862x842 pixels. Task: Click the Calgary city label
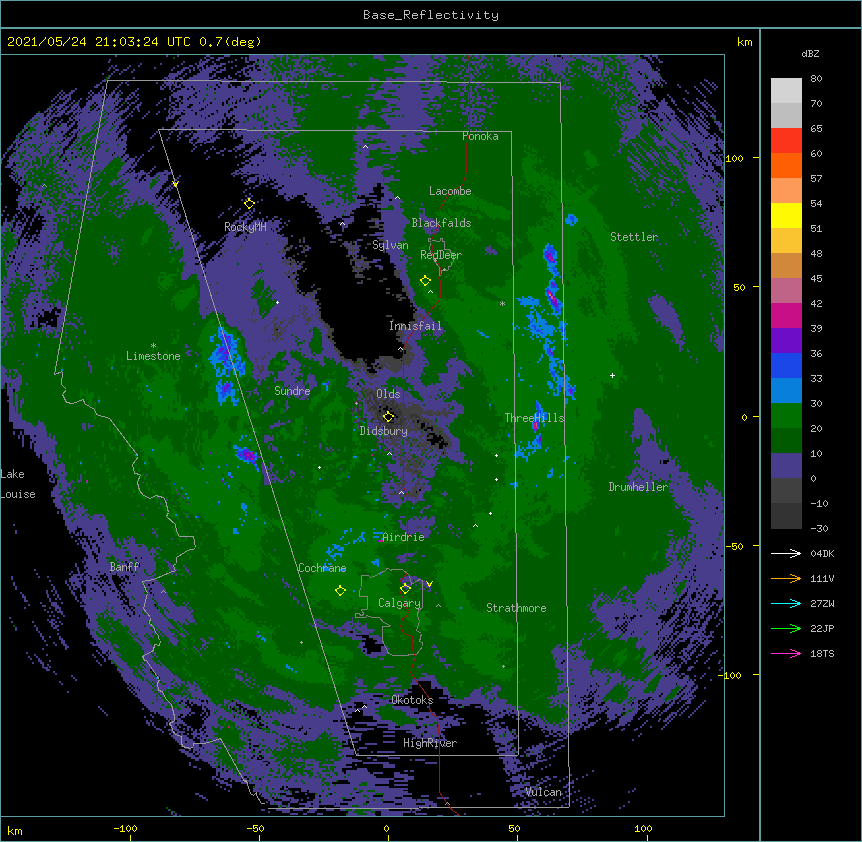pyautogui.click(x=399, y=603)
